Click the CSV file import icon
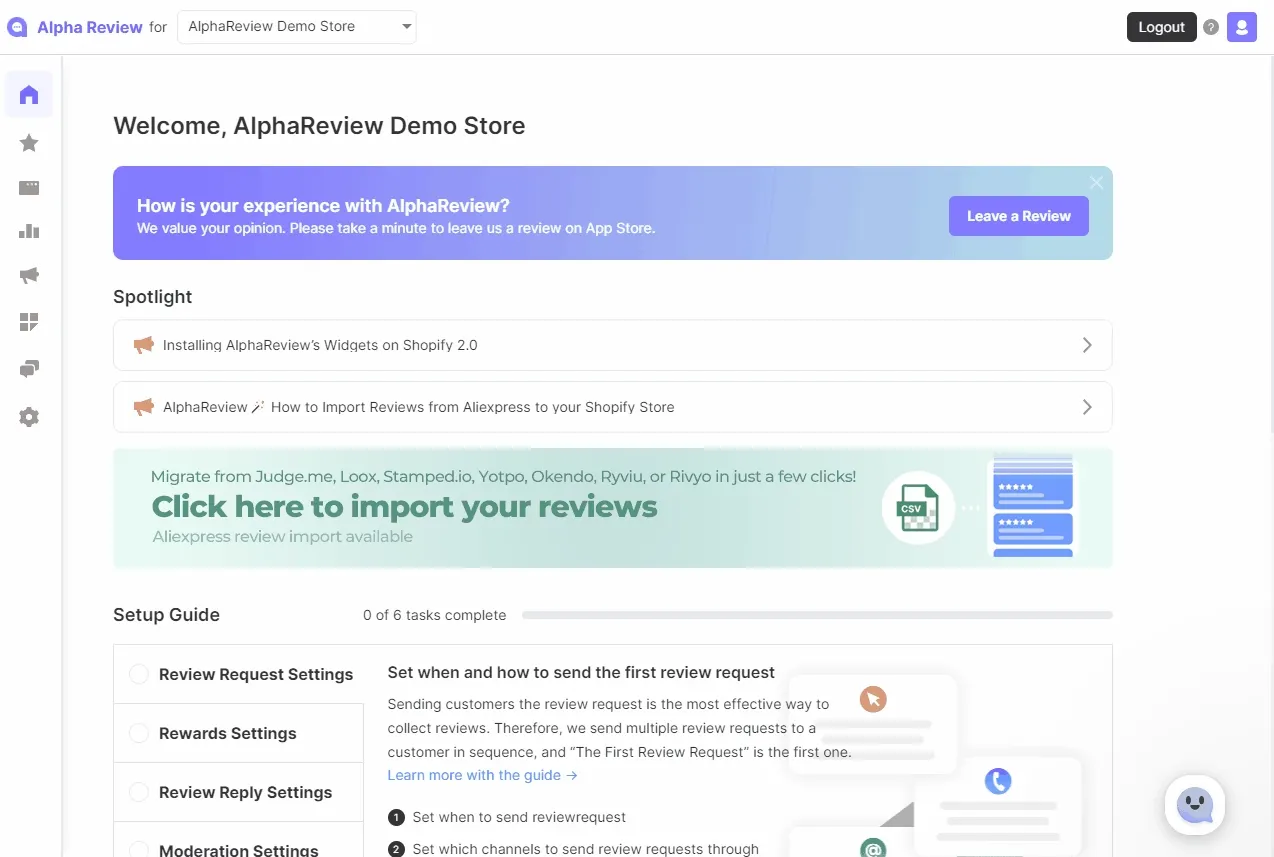 [917, 508]
